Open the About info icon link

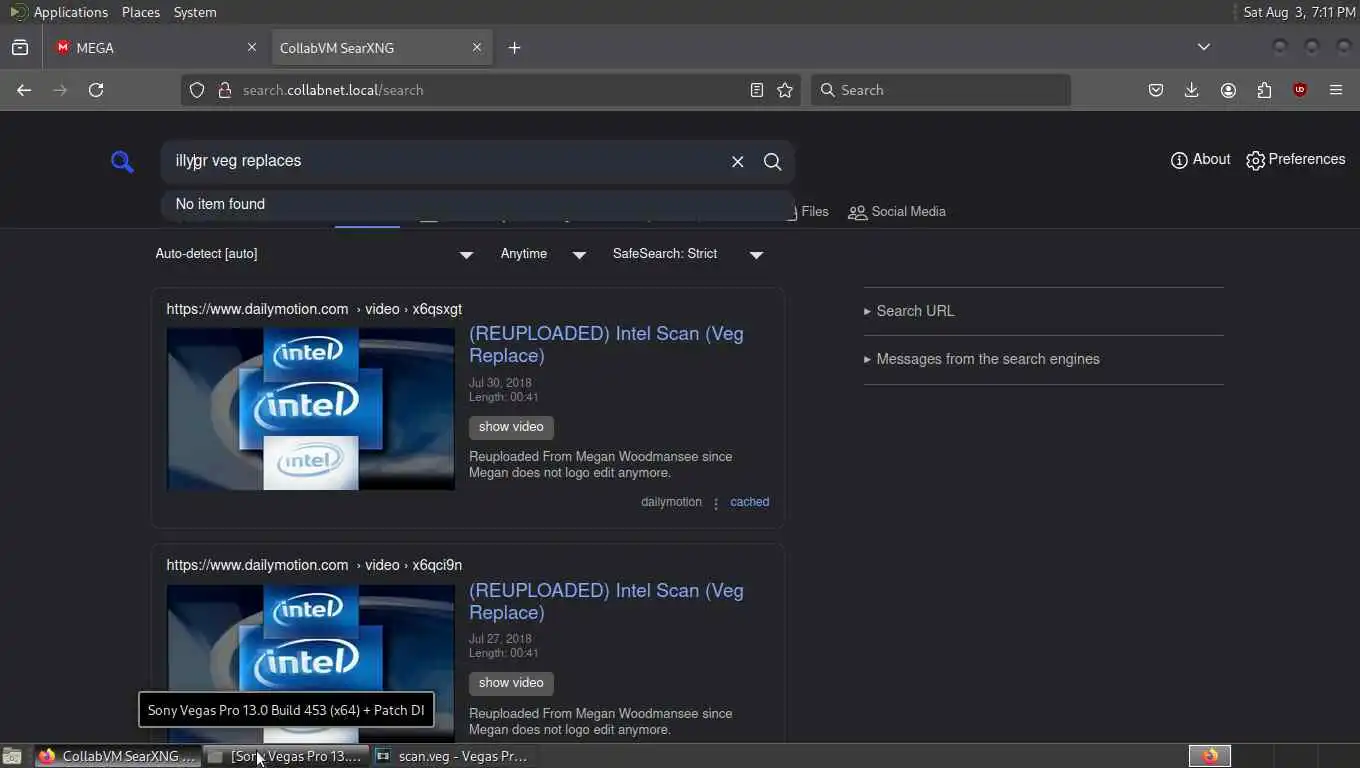click(x=1200, y=159)
